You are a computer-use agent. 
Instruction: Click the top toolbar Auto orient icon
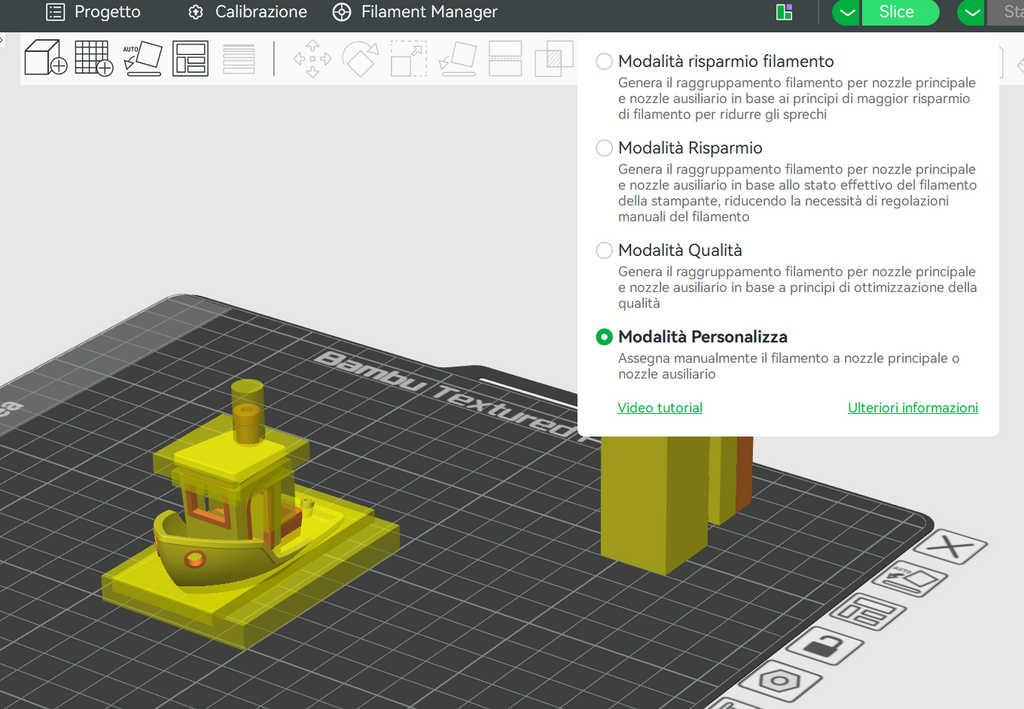(142, 58)
